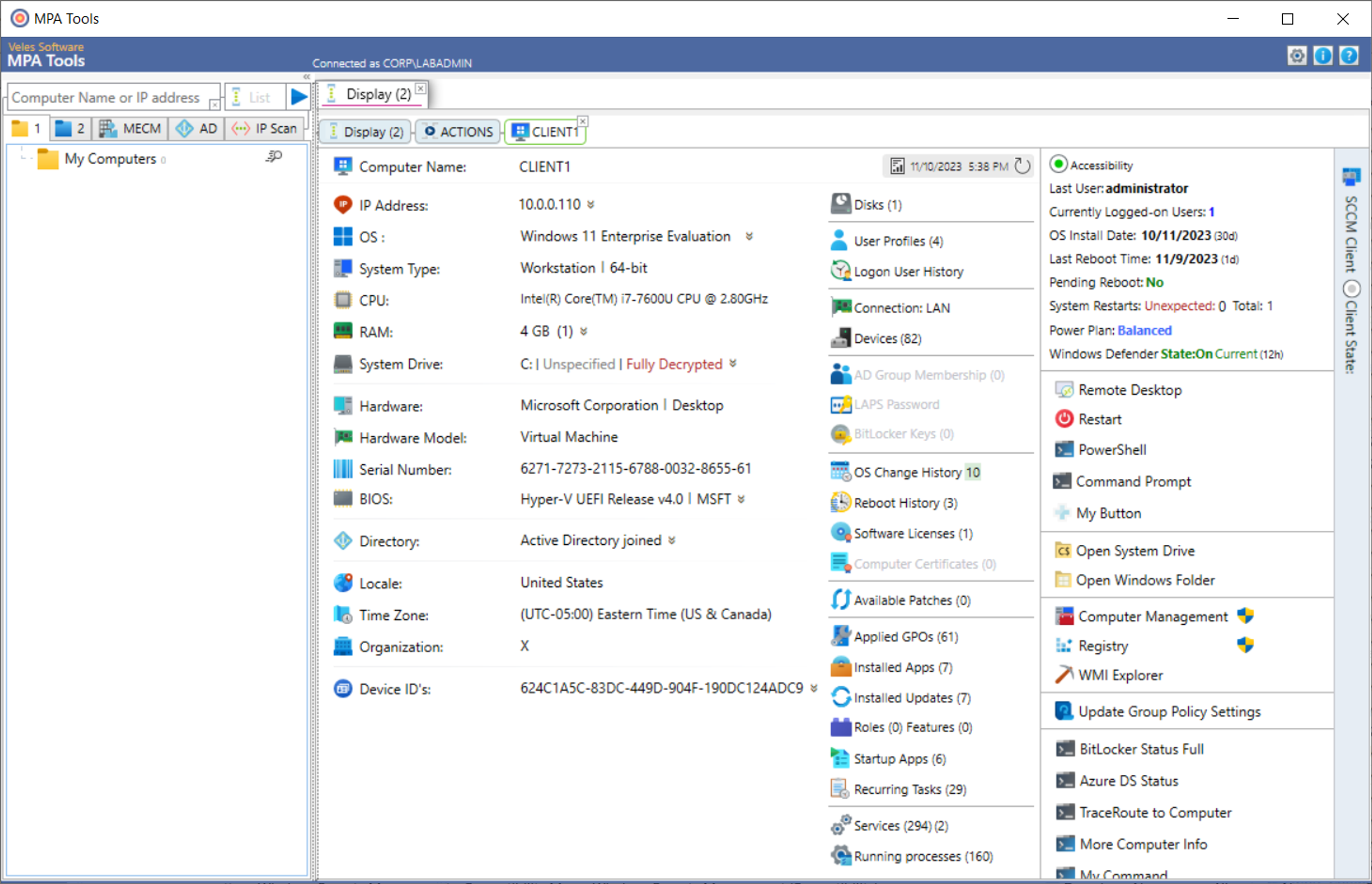Open Startup Apps (6)
The width and height of the screenshot is (1372, 884).
pyautogui.click(x=888, y=758)
